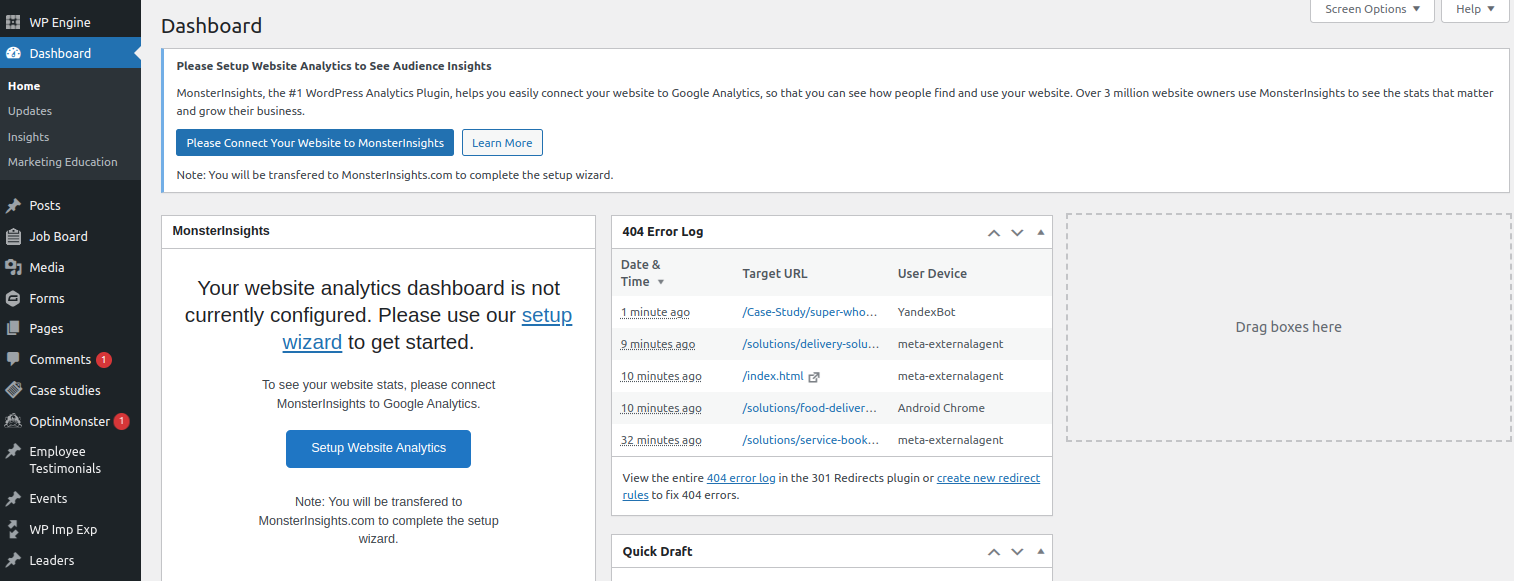Click the Media library icon
This screenshot has width=1514, height=581.
13,267
